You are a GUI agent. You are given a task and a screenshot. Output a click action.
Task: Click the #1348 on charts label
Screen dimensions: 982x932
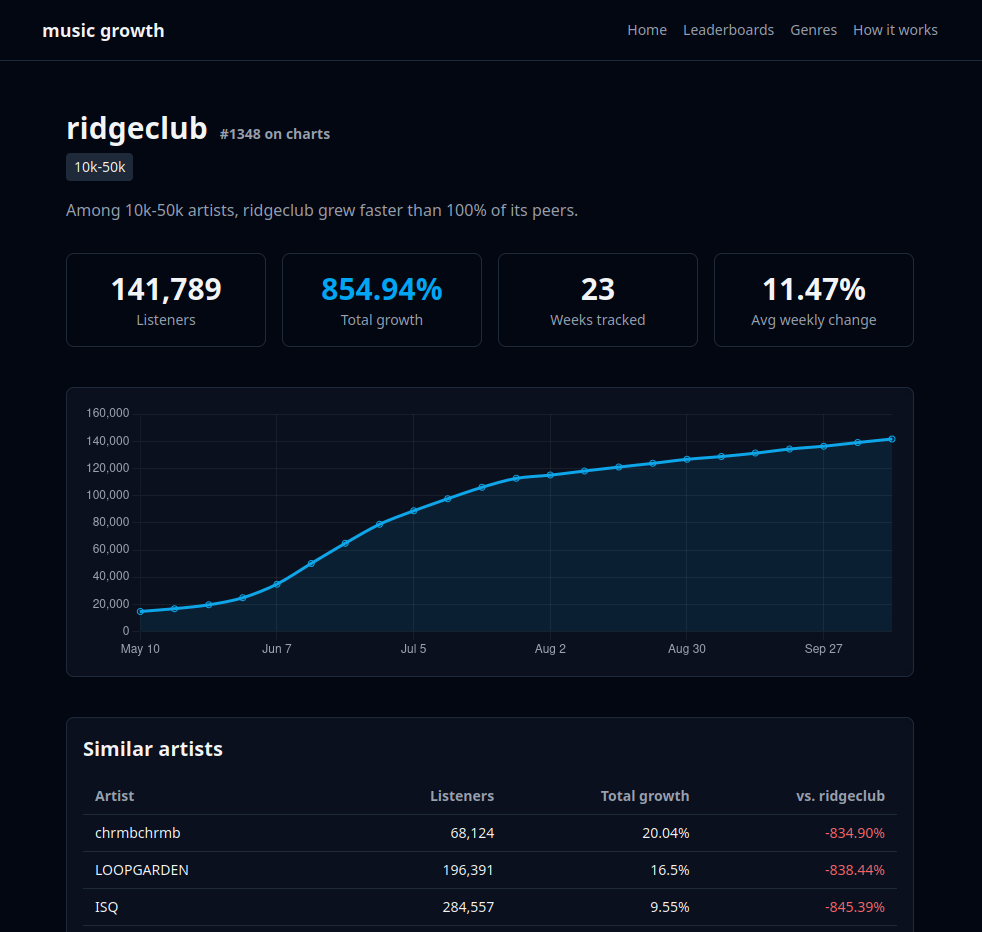pyautogui.click(x=275, y=134)
